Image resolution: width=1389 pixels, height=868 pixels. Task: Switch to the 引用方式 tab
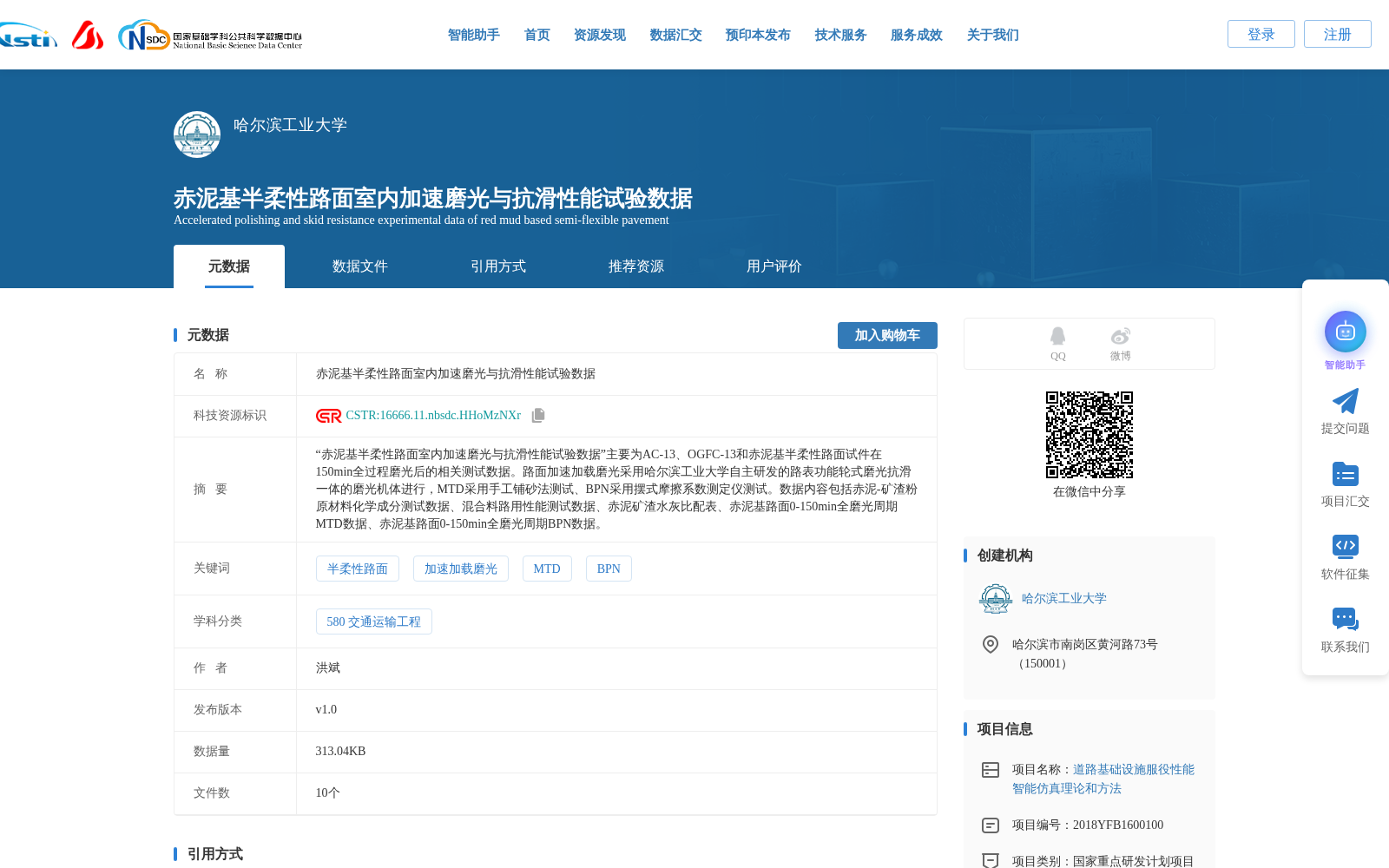[498, 266]
